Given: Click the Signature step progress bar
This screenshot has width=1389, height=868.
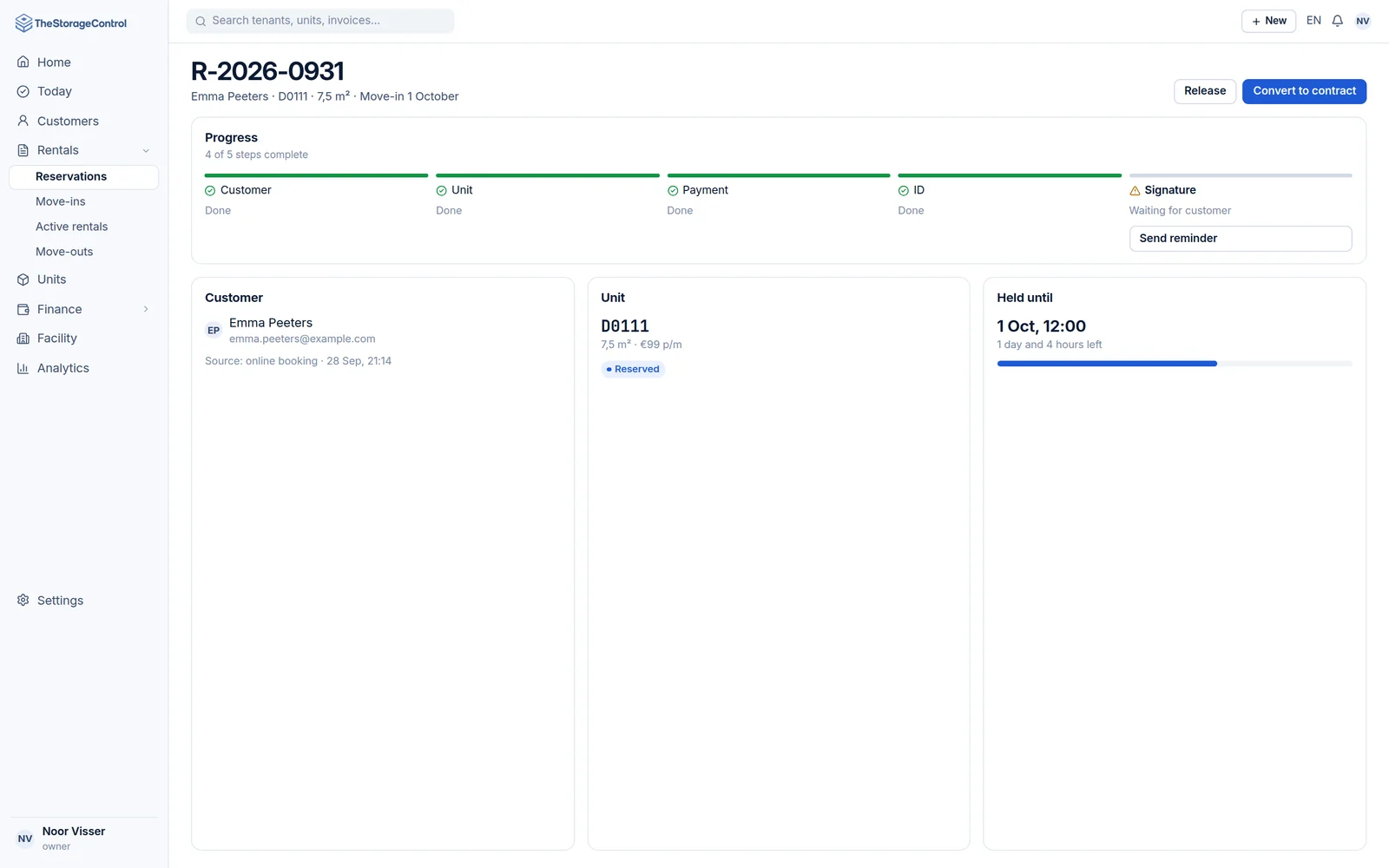Looking at the screenshot, I should [x=1241, y=175].
